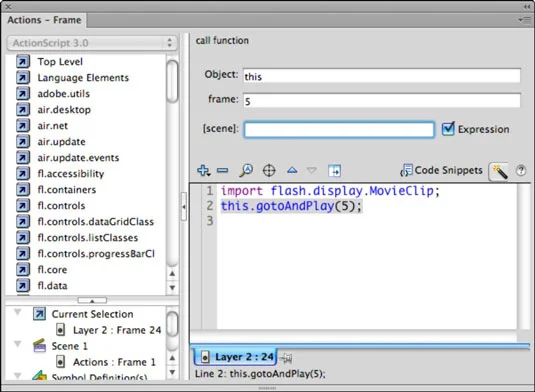Image resolution: width=535 pixels, height=392 pixels.
Task: Collapse the script navigator with splitter arrow
Action: coord(92,301)
